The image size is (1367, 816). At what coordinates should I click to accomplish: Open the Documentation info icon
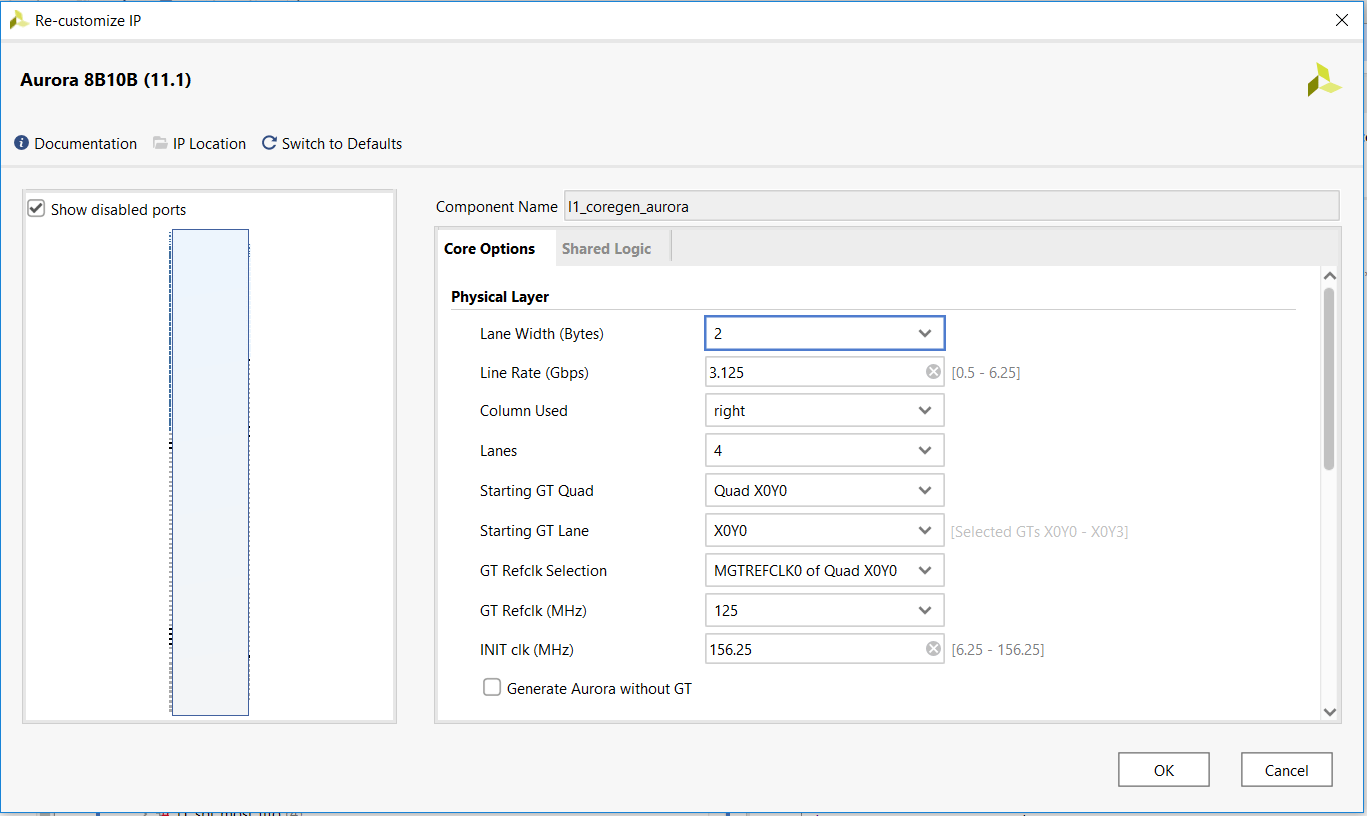tap(20, 143)
